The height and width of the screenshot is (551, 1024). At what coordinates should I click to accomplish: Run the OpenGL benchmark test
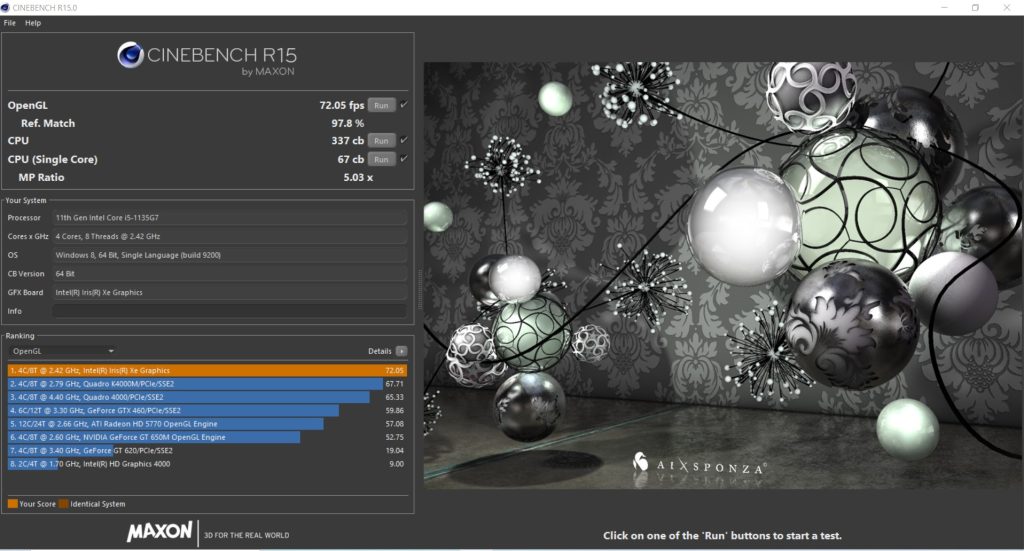pos(381,105)
